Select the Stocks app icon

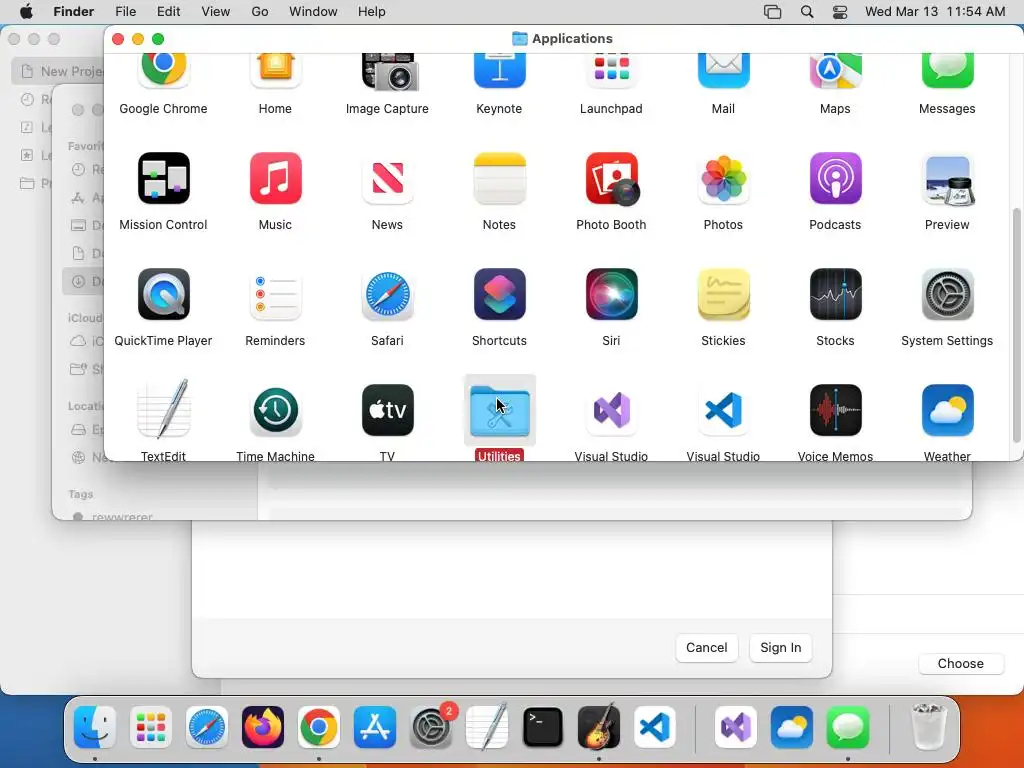(835, 295)
